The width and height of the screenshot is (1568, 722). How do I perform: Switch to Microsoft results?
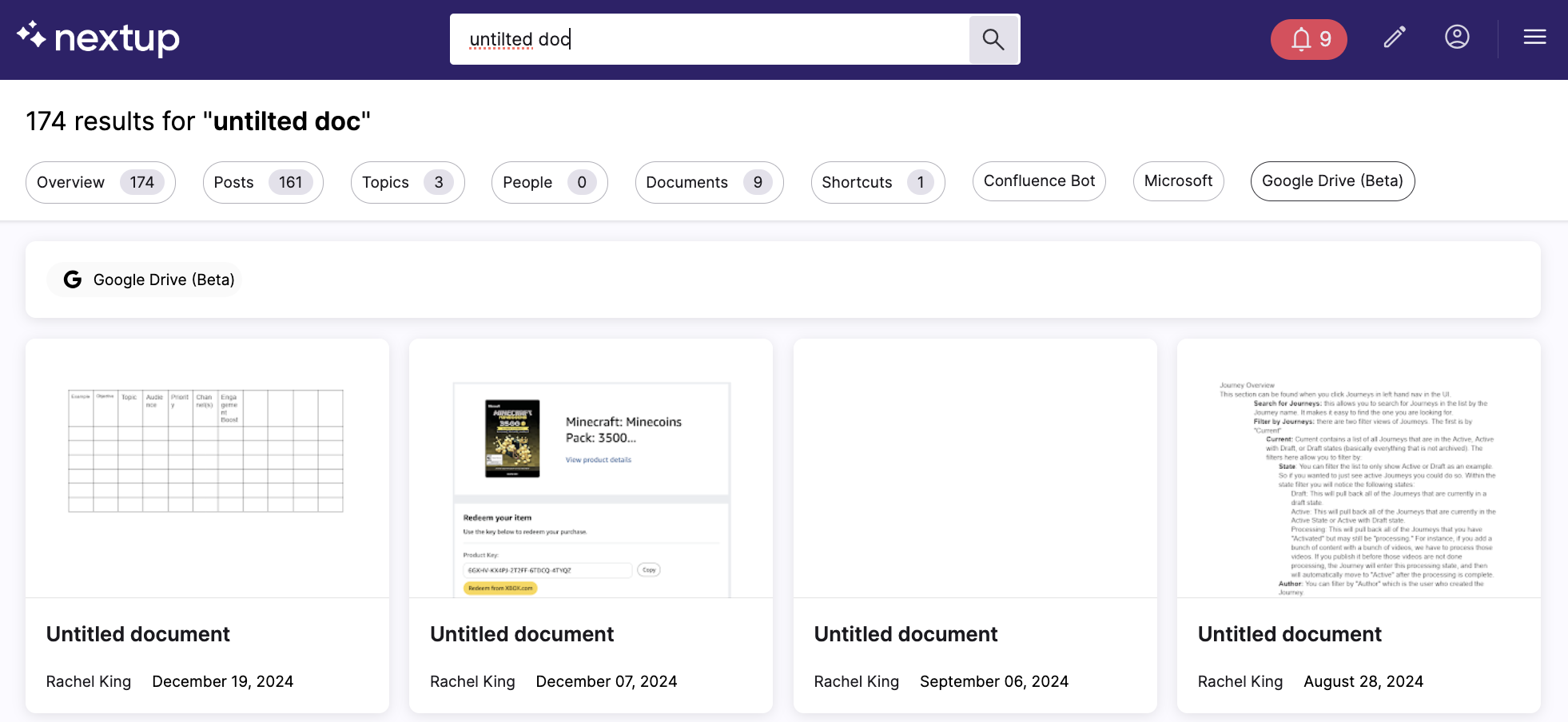tap(1178, 181)
